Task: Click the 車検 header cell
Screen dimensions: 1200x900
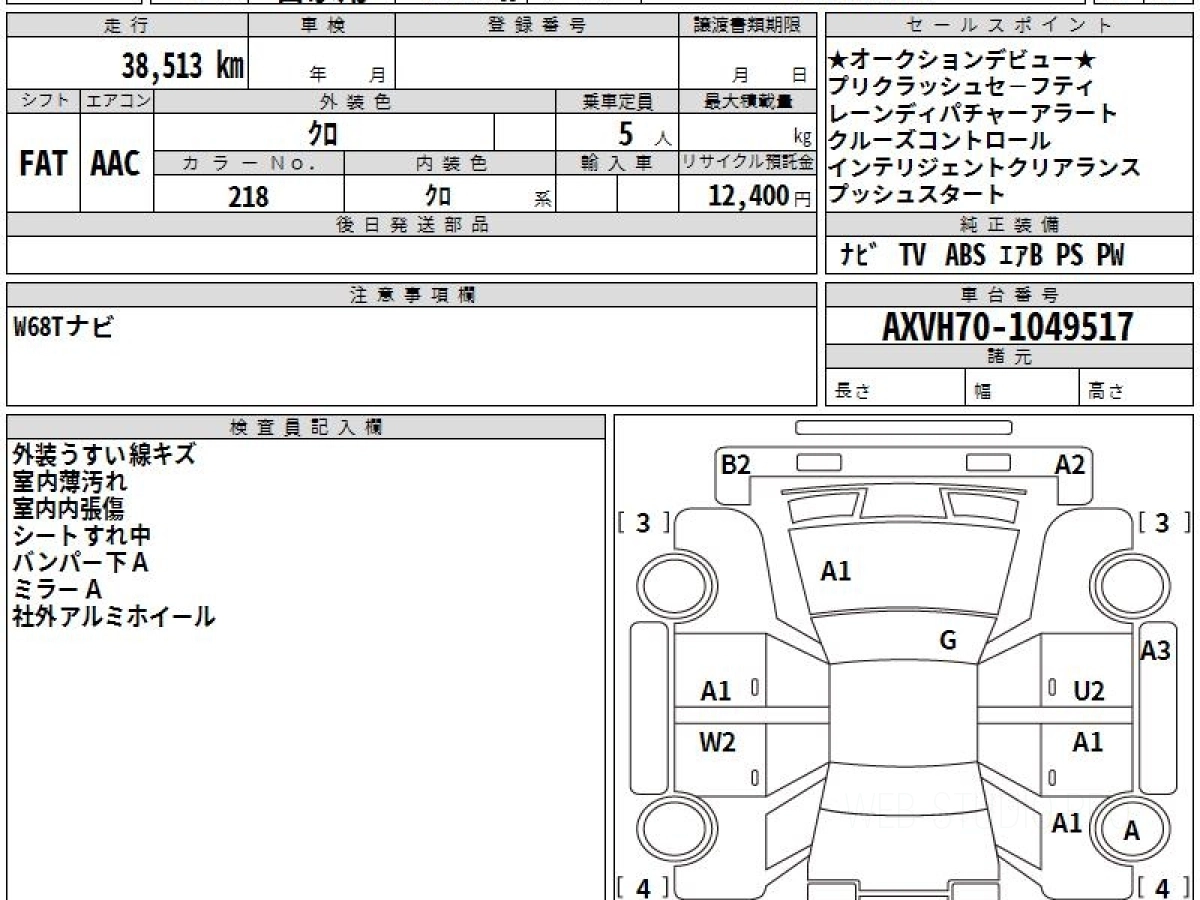Action: point(322,26)
